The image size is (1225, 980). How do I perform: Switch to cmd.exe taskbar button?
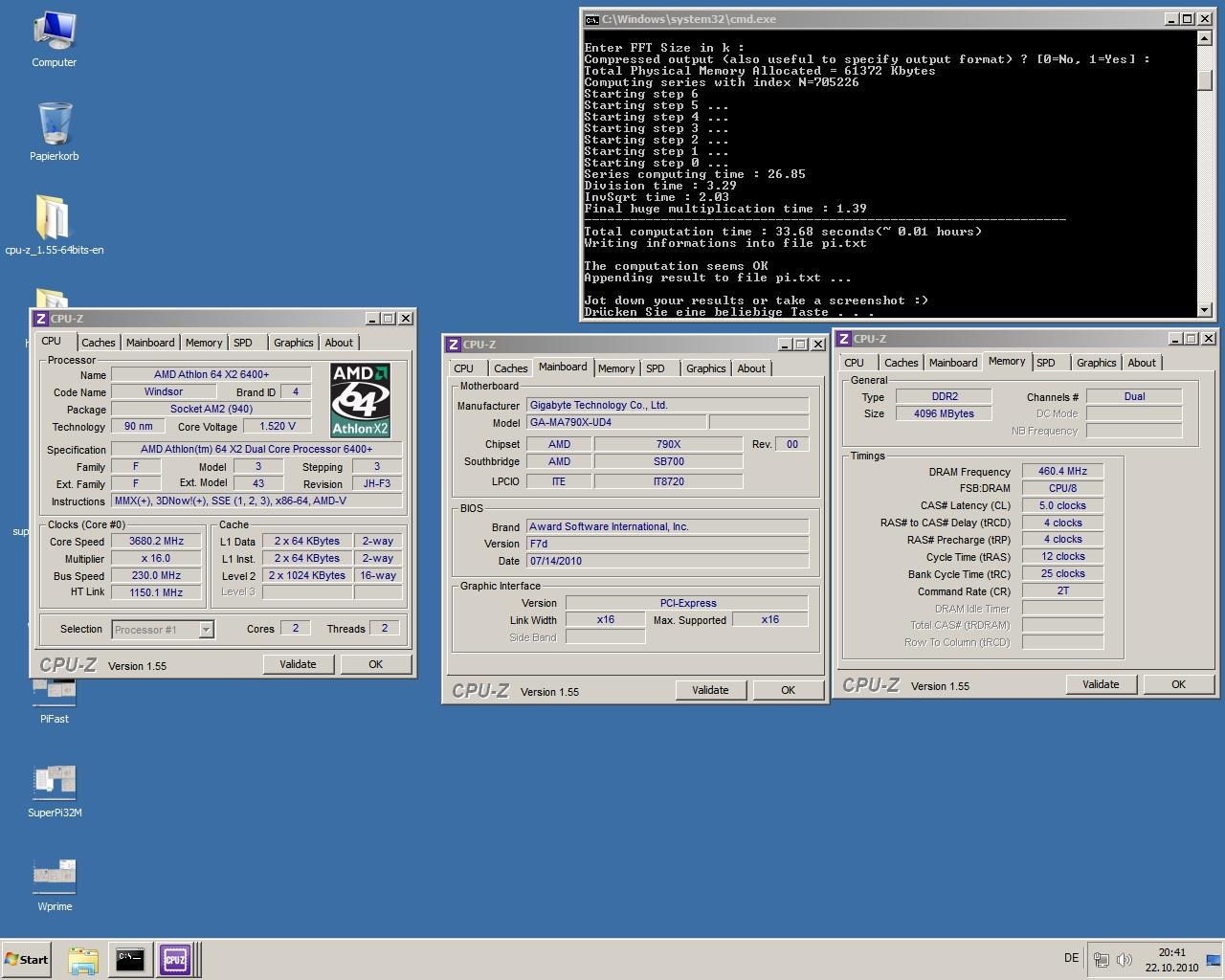coord(130,960)
